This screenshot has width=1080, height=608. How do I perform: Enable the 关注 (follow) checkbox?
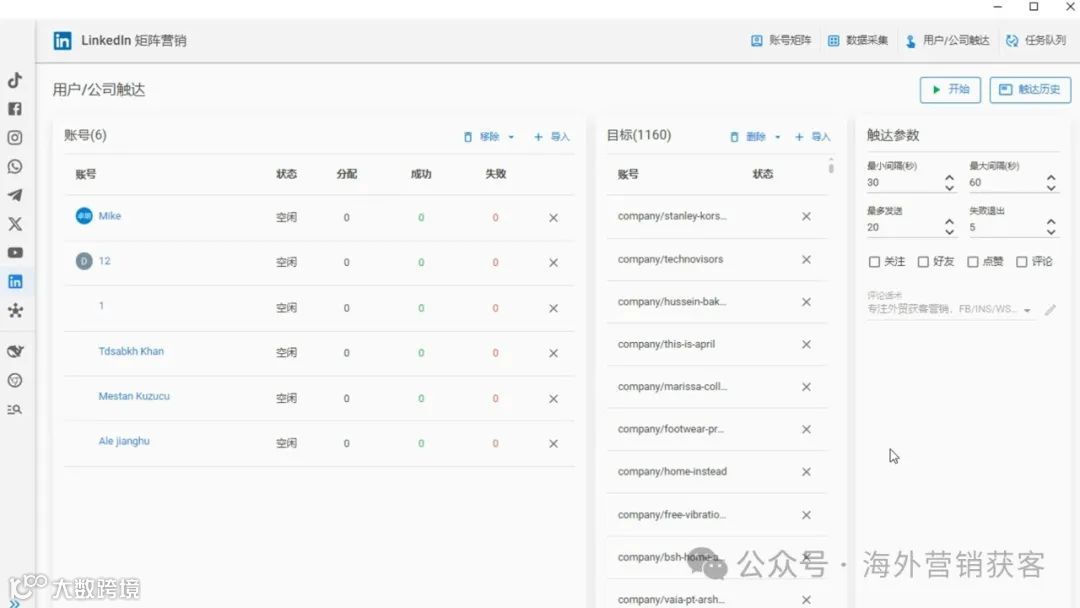tap(874, 262)
